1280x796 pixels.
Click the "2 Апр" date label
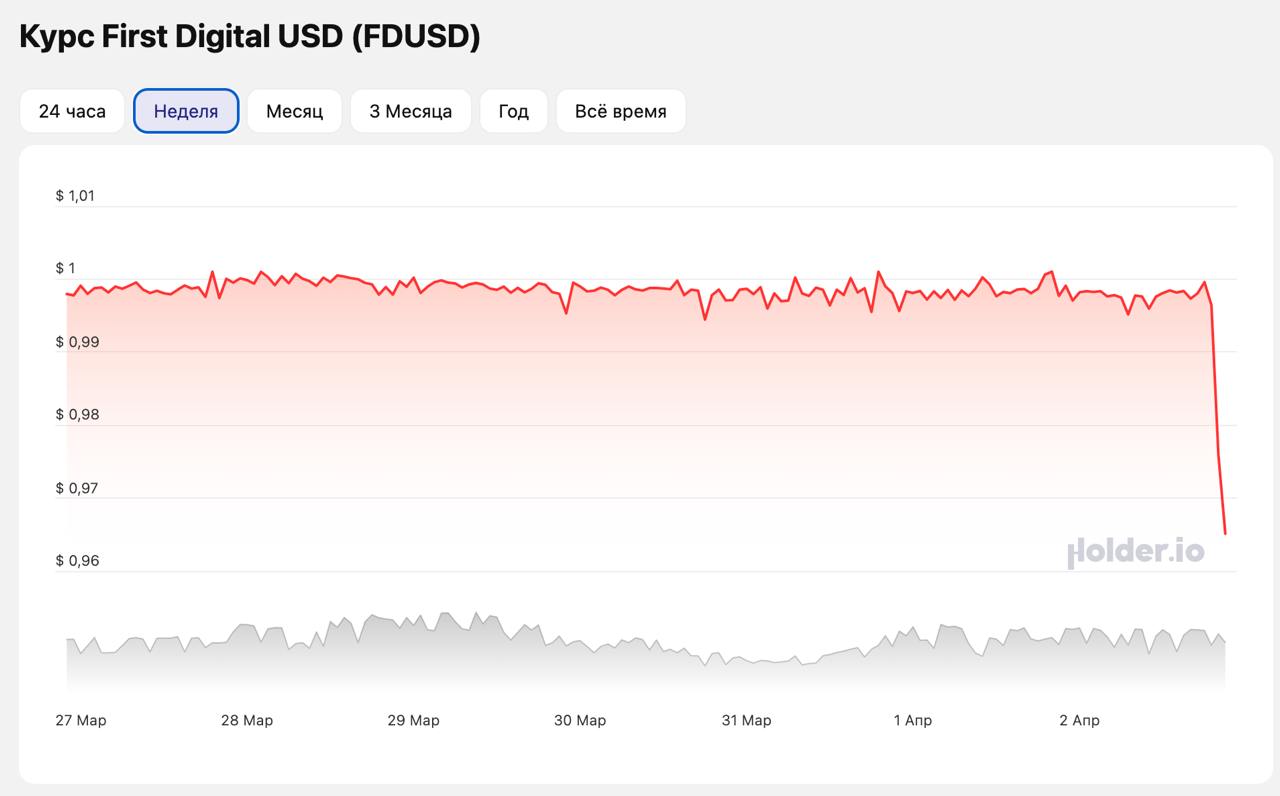click(x=1079, y=720)
